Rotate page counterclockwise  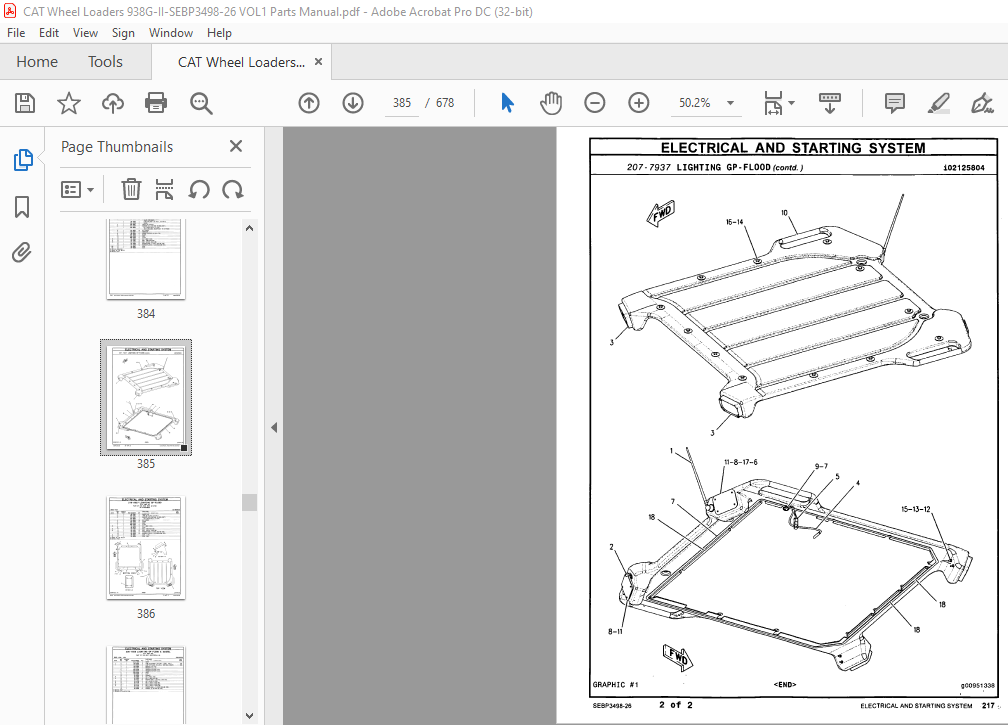(199, 190)
